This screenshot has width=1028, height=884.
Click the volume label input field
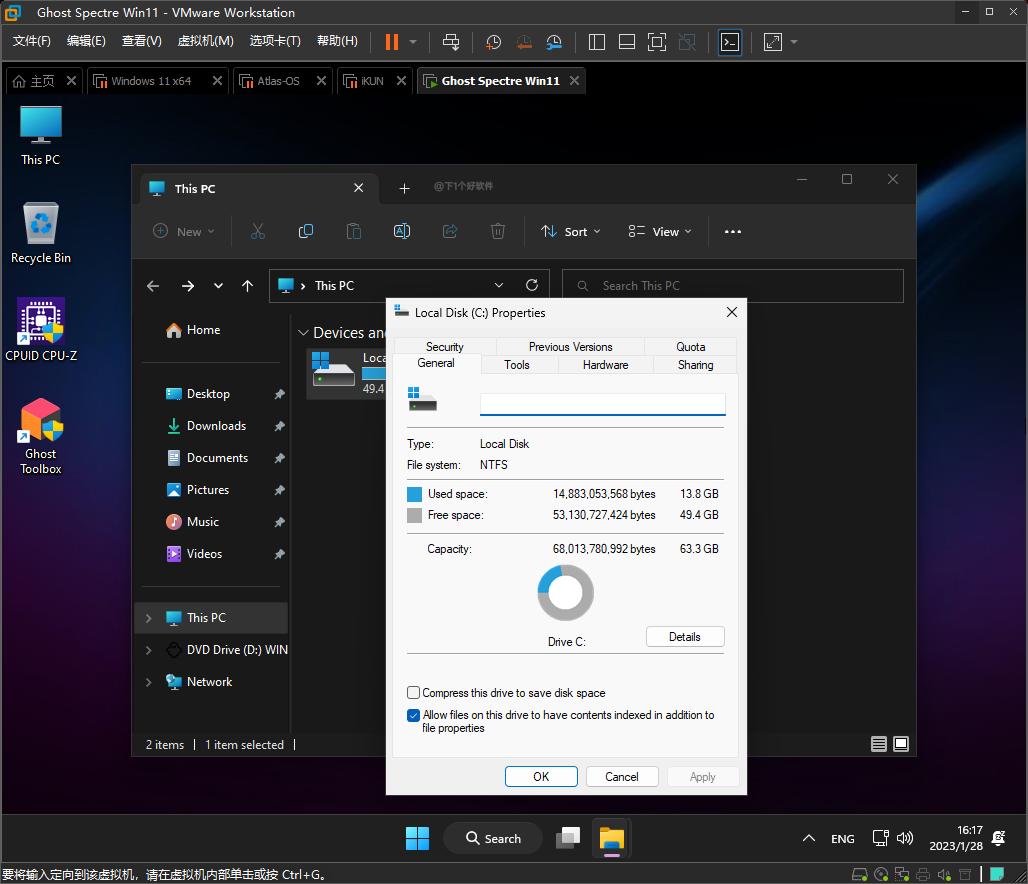pos(601,403)
